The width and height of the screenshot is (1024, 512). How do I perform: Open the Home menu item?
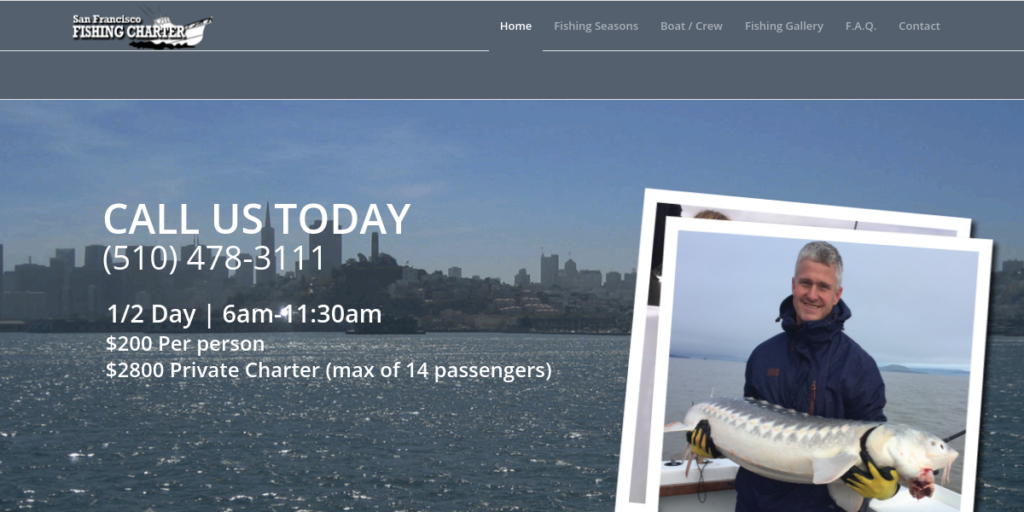pyautogui.click(x=515, y=26)
